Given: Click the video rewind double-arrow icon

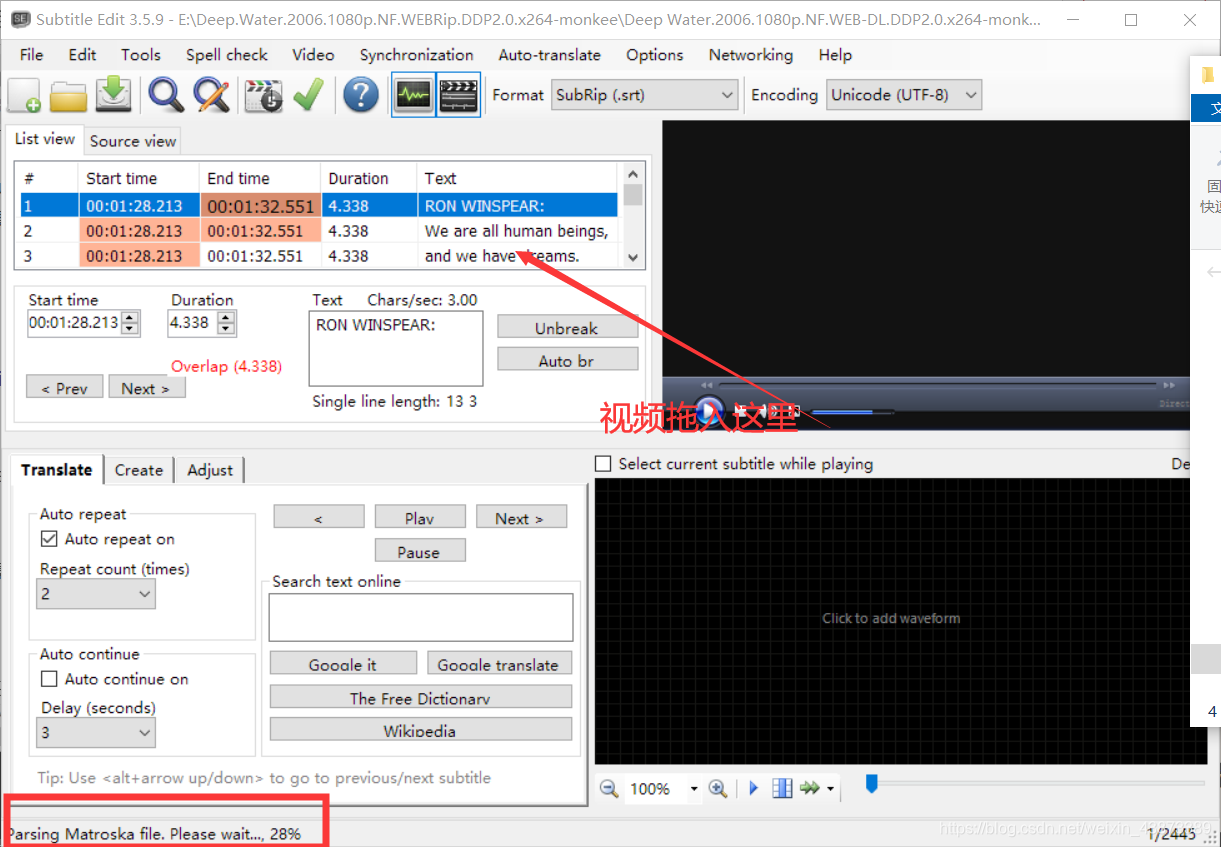Looking at the screenshot, I should [x=707, y=385].
